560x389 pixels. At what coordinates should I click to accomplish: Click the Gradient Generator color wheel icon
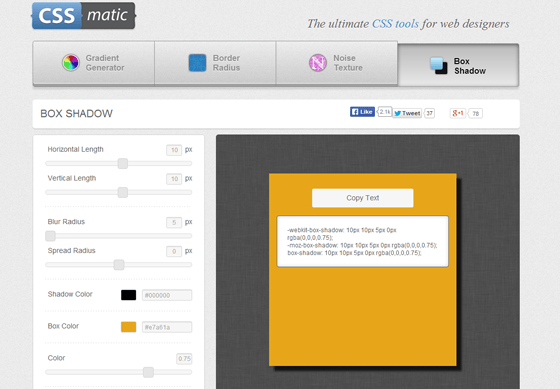71,63
